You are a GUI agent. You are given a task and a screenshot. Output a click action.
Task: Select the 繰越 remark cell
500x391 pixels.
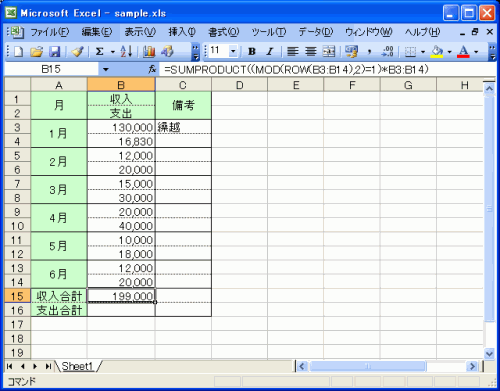pyautogui.click(x=183, y=127)
